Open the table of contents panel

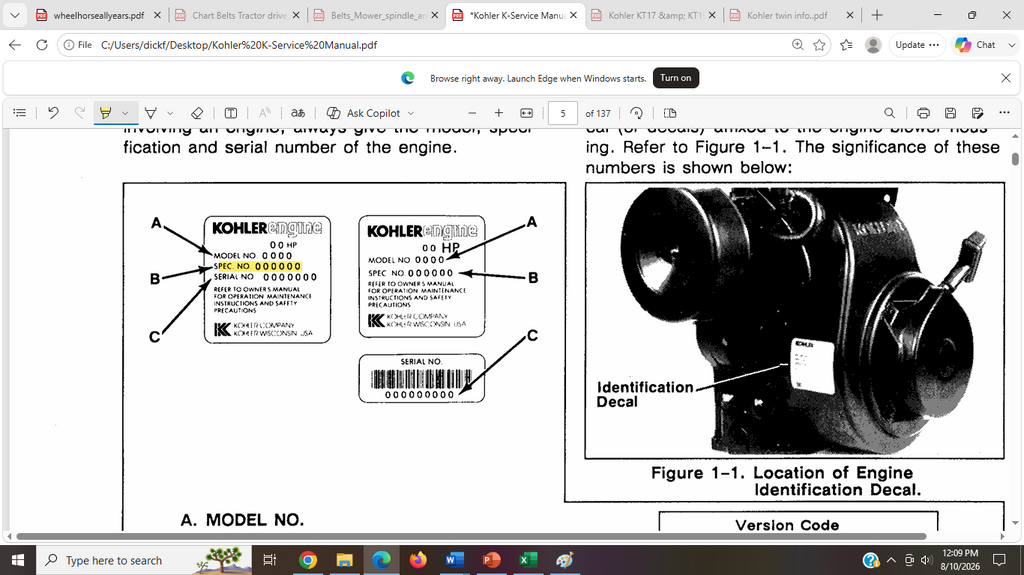20,113
